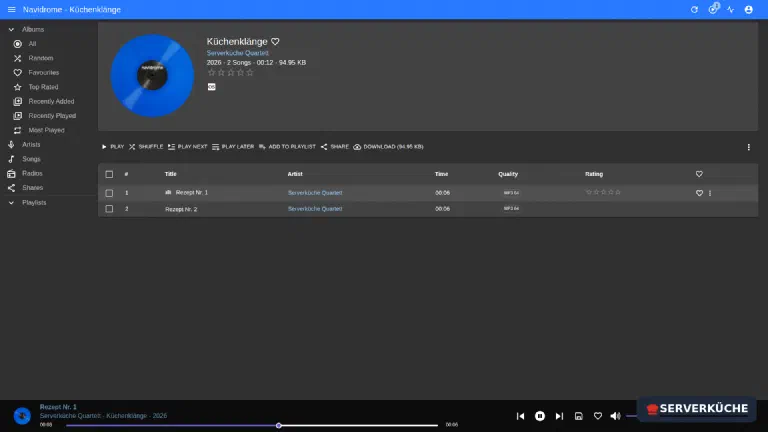768x432 pixels.
Task: Pause the current playback
Action: tap(540, 416)
